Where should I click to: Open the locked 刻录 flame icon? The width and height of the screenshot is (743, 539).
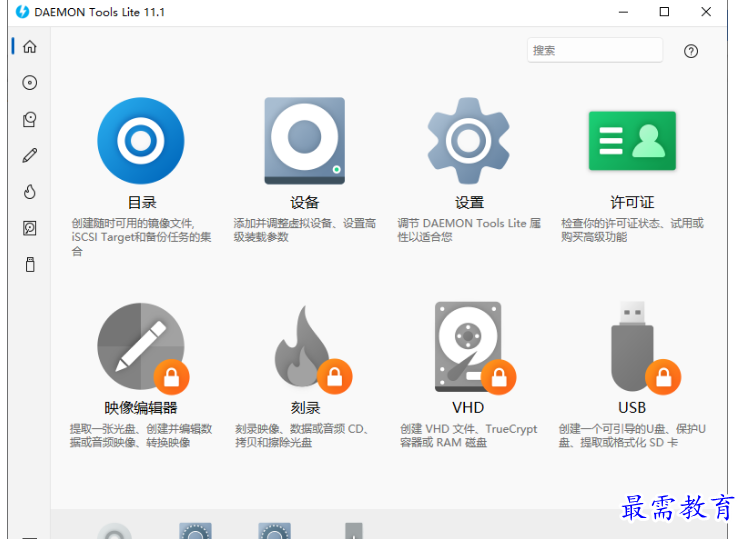313,348
